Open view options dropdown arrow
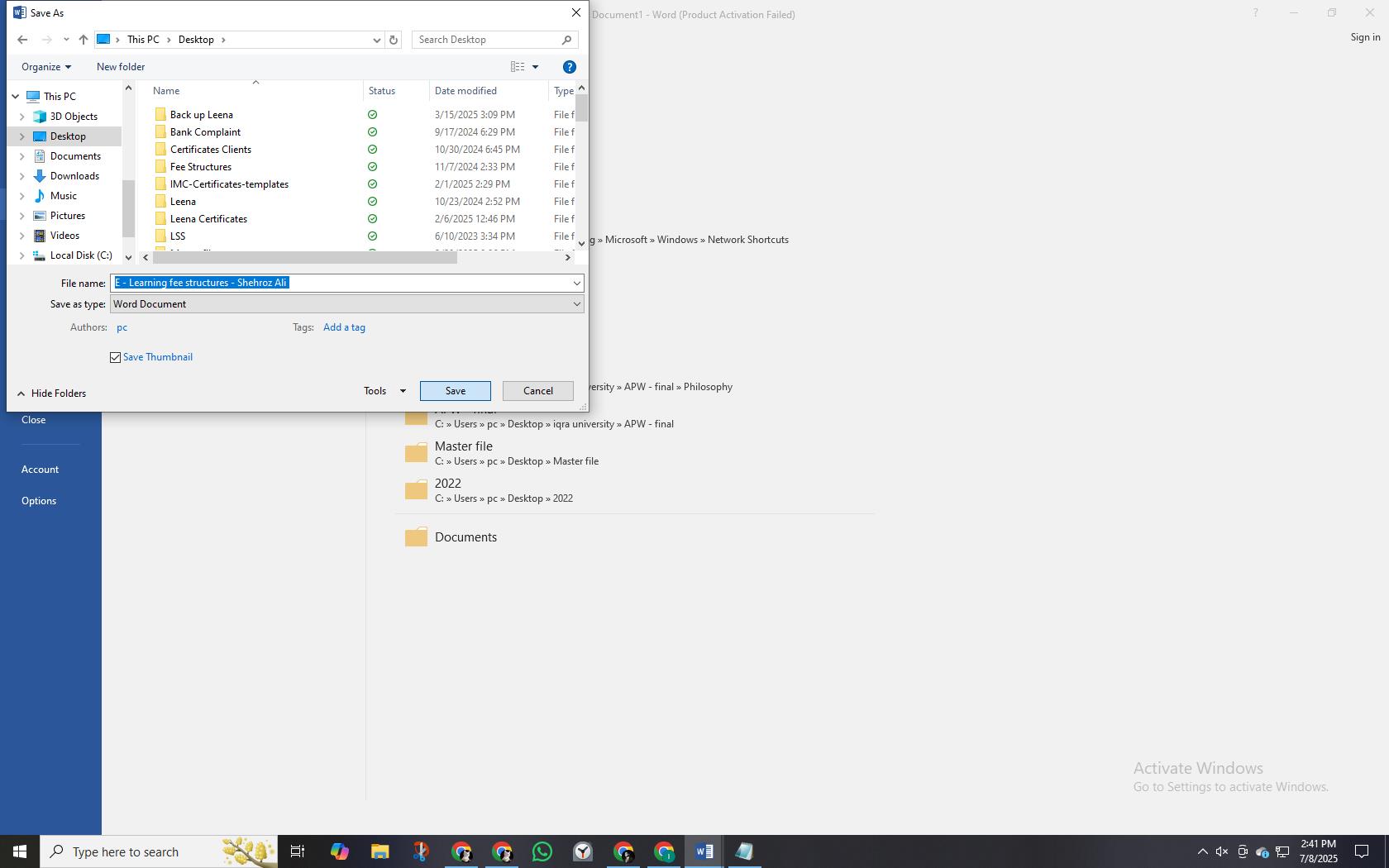This screenshot has width=1389, height=868. [x=535, y=67]
